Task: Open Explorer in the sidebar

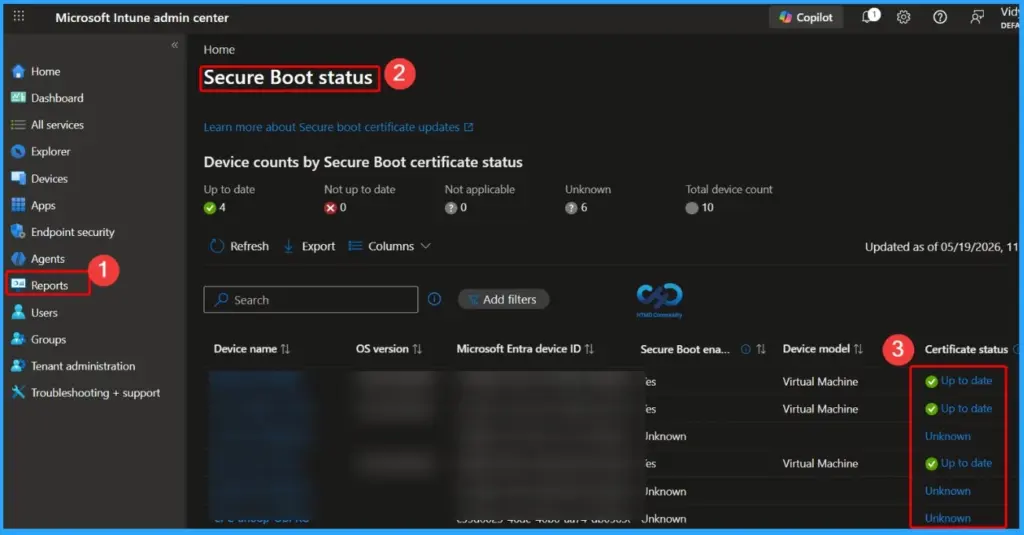Action: (50, 152)
